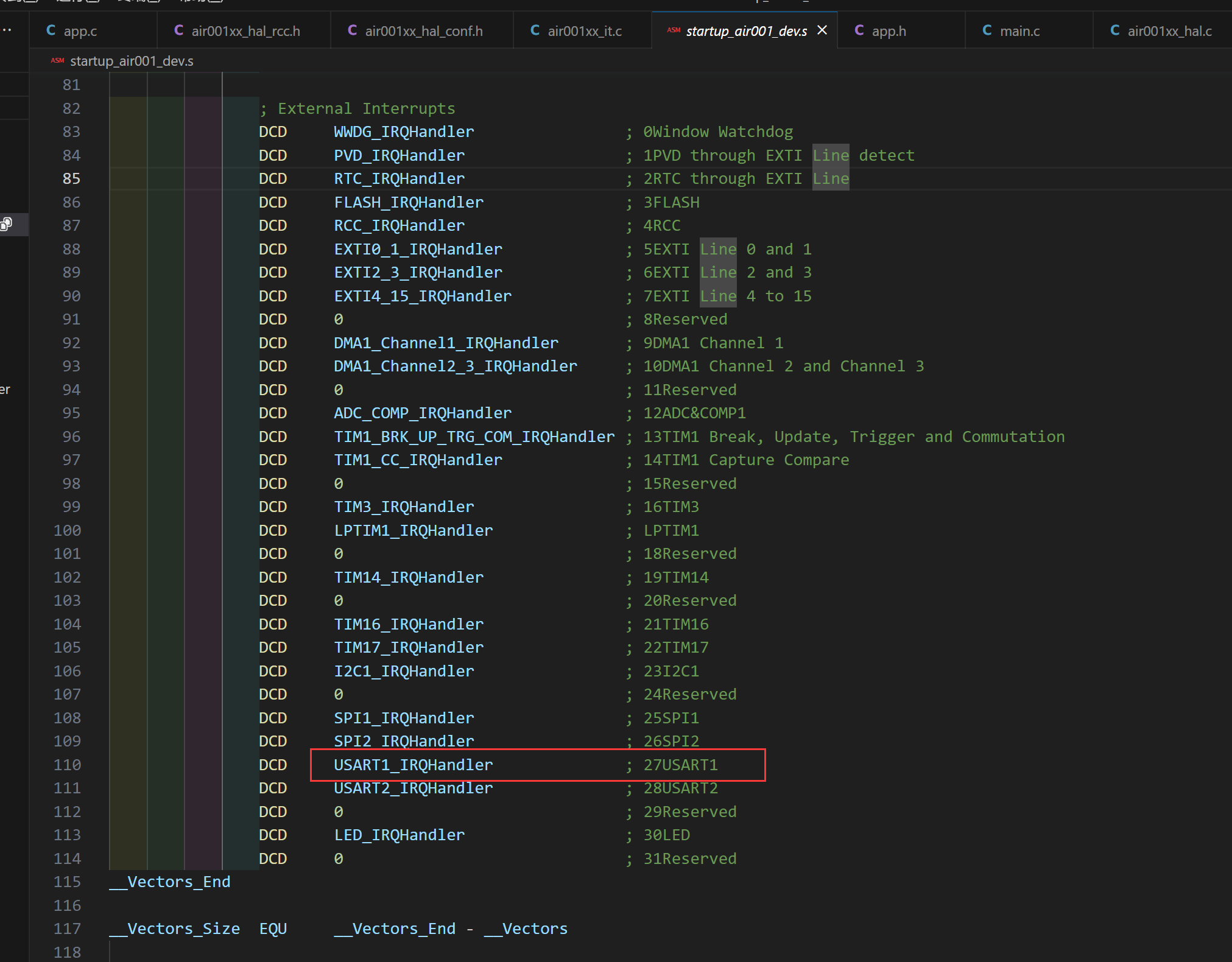This screenshot has height=962, width=1232.
Task: Click SPI1_IRQHandler symbol
Action: [x=404, y=718]
